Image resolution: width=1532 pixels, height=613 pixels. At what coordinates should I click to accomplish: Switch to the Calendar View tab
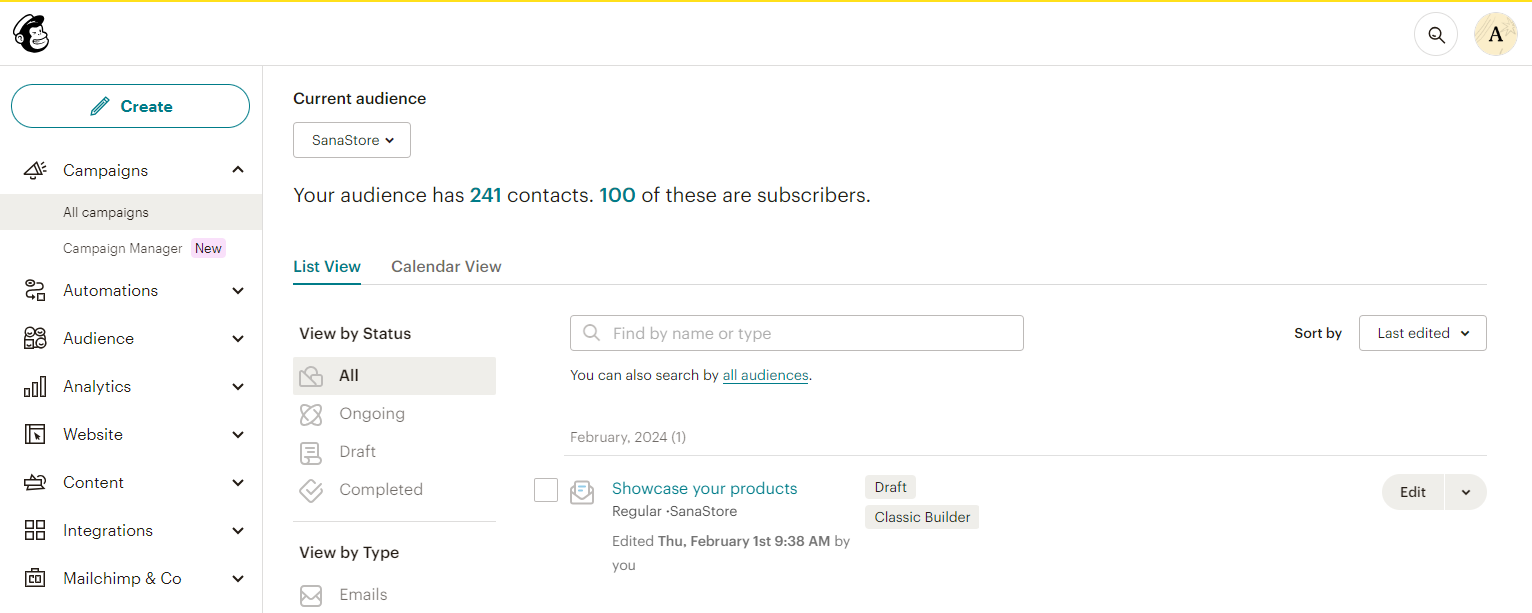[446, 266]
